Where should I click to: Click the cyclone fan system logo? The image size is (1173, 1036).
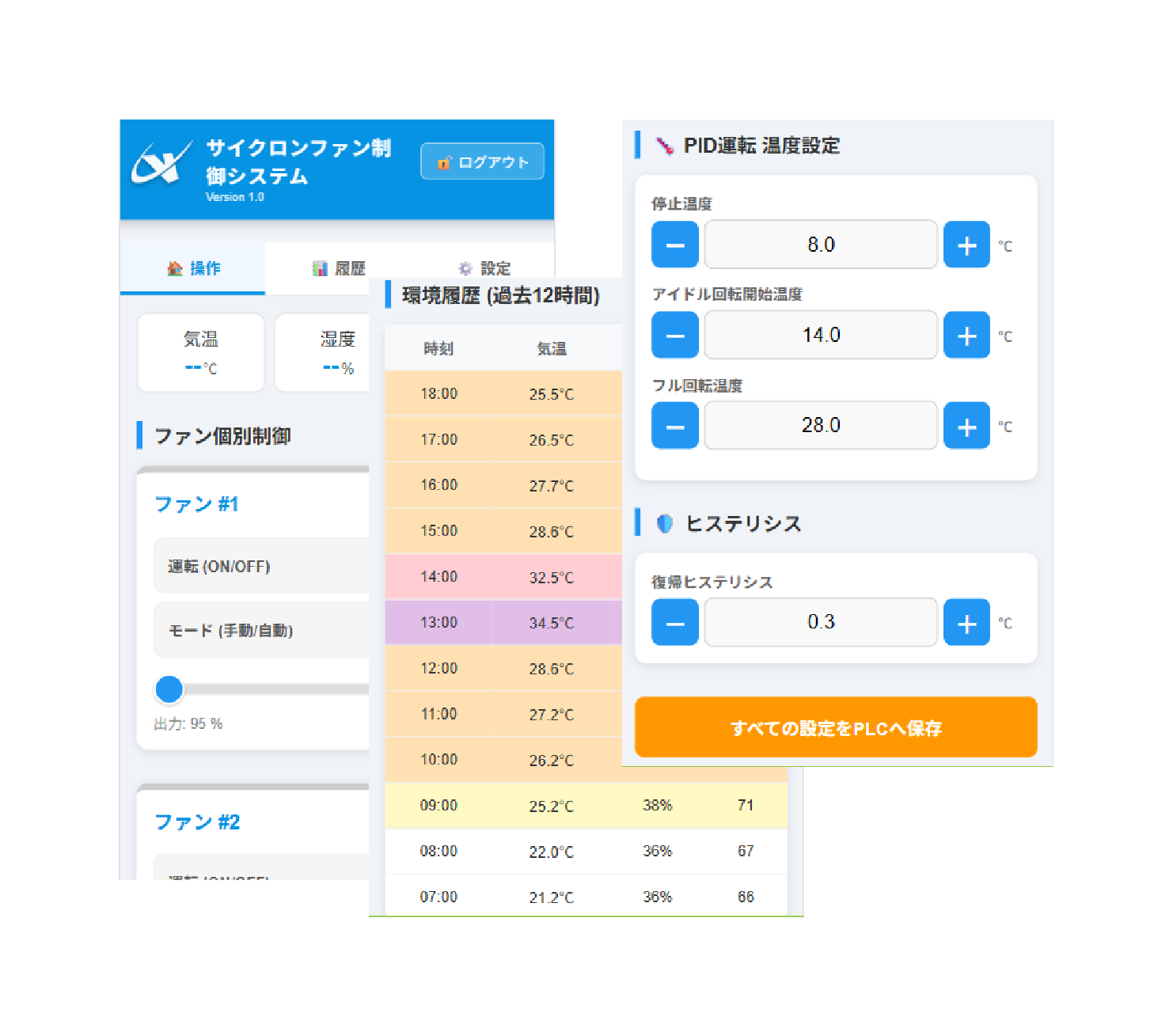(161, 163)
